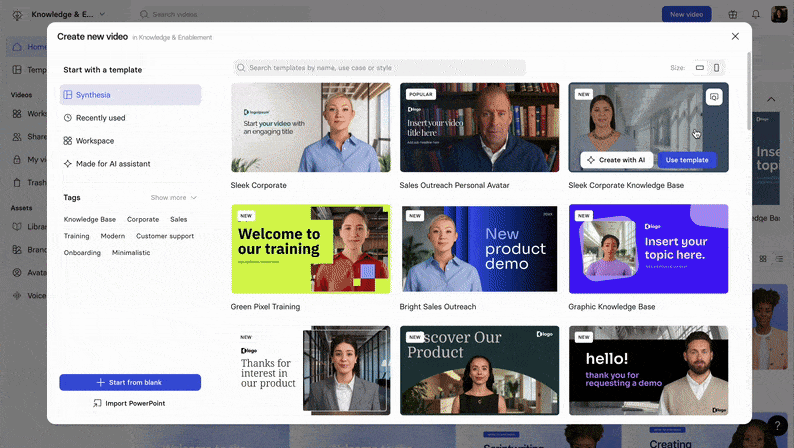
Task: Switch to list view on background page
Action: point(779,259)
